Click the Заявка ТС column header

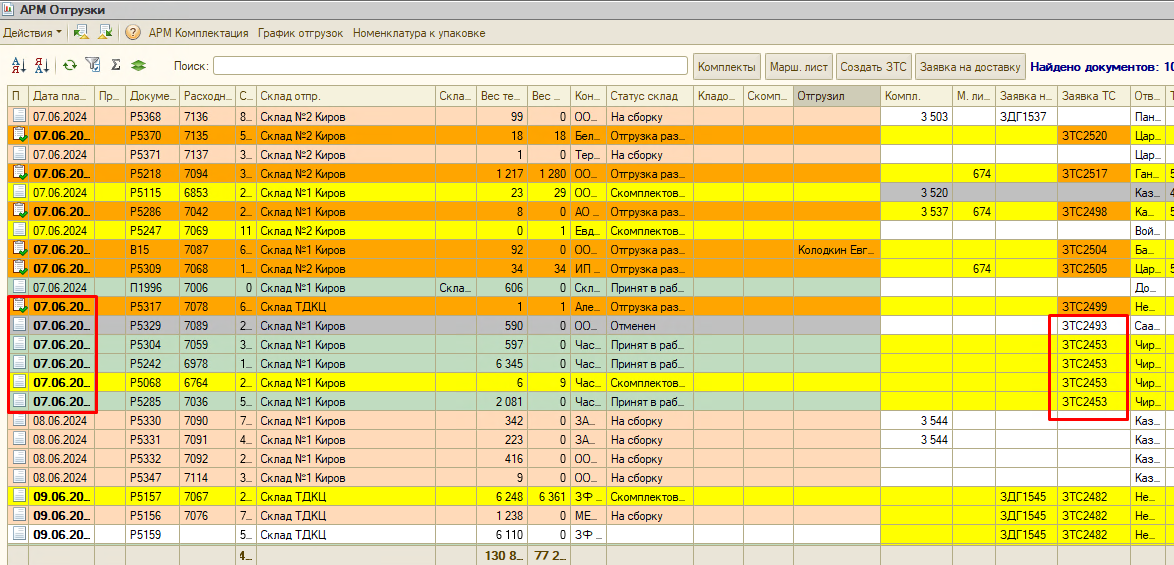click(x=1095, y=96)
